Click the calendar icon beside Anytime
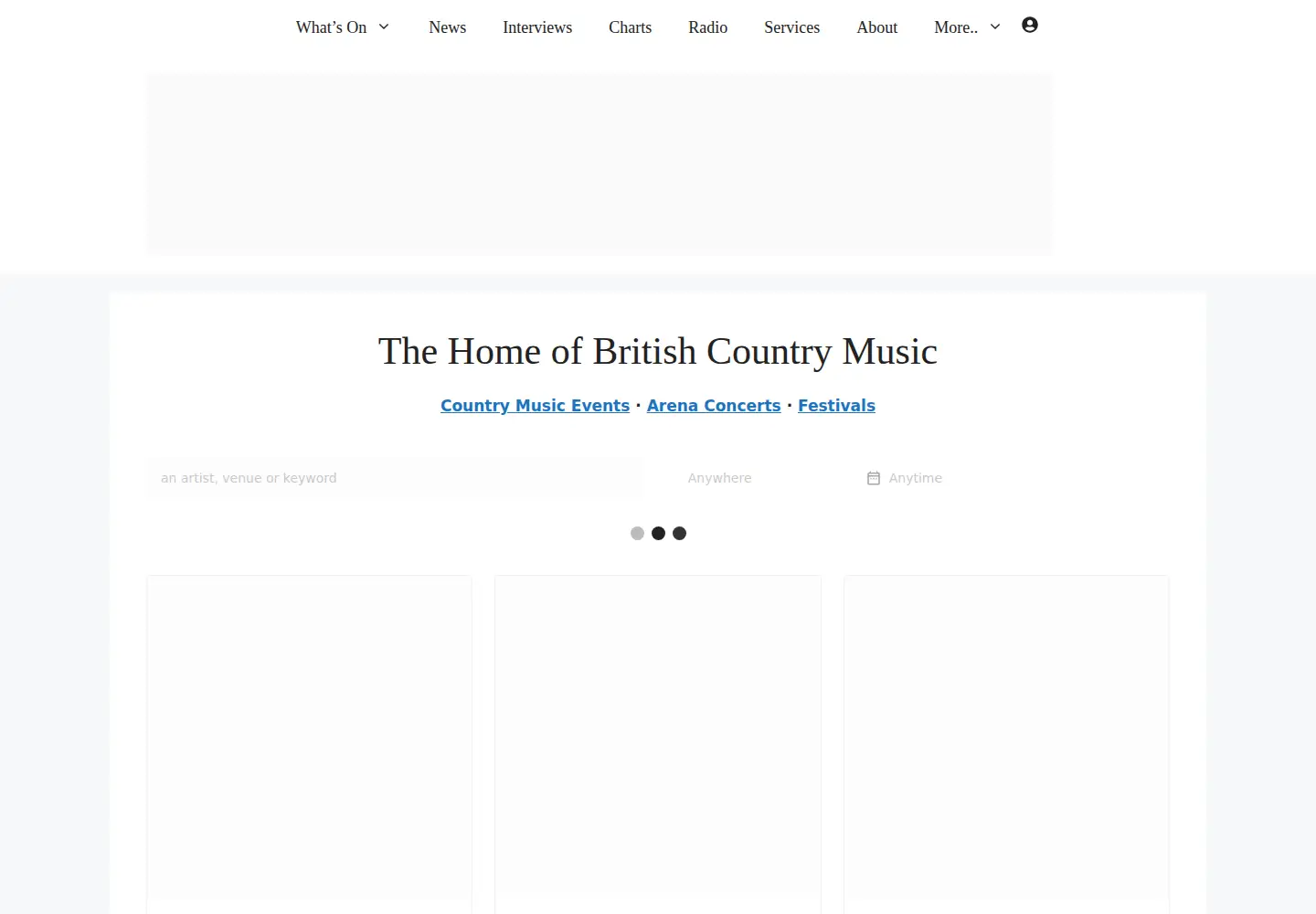 pyautogui.click(x=874, y=478)
